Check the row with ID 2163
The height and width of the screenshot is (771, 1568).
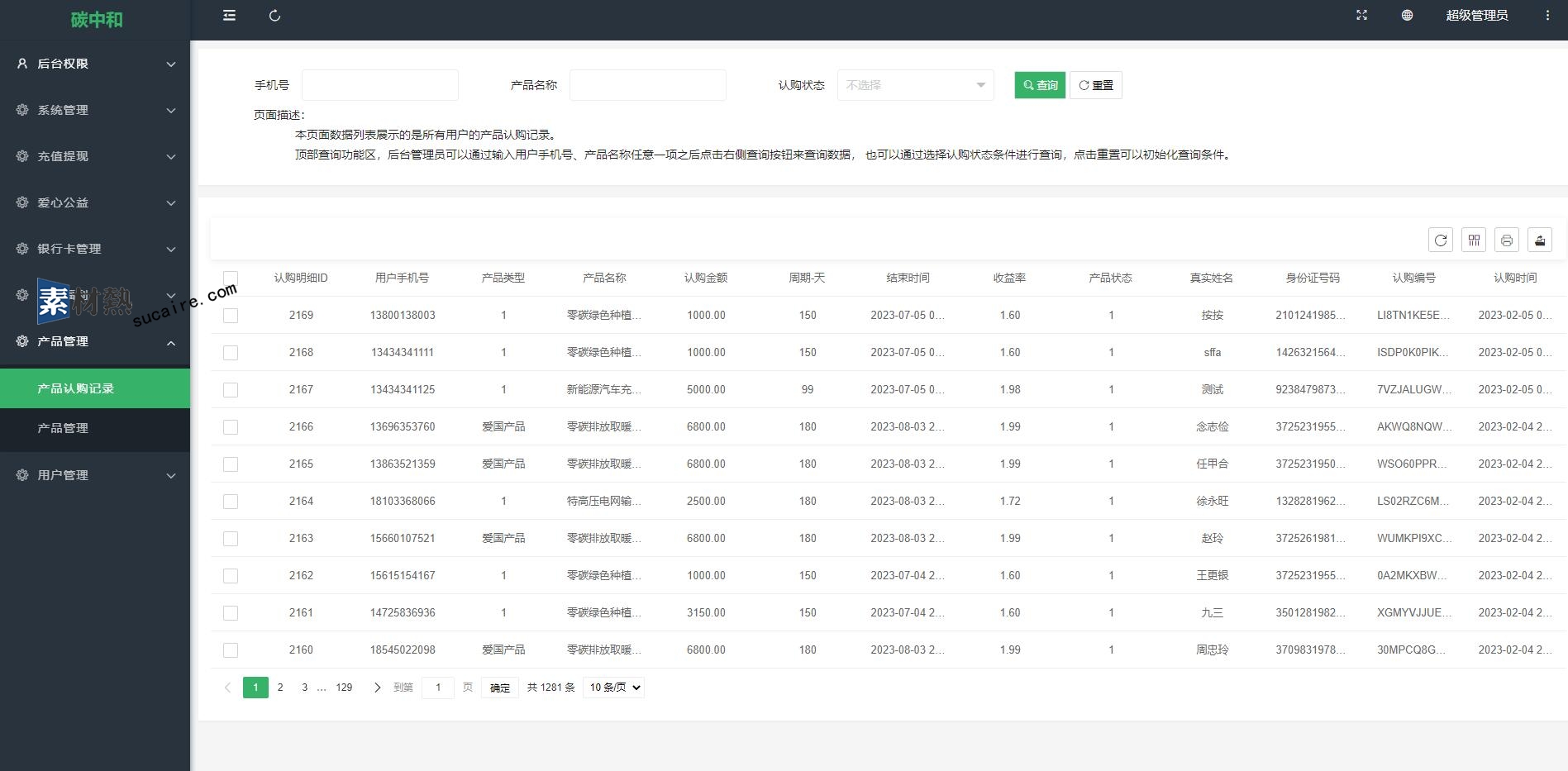[x=231, y=539]
